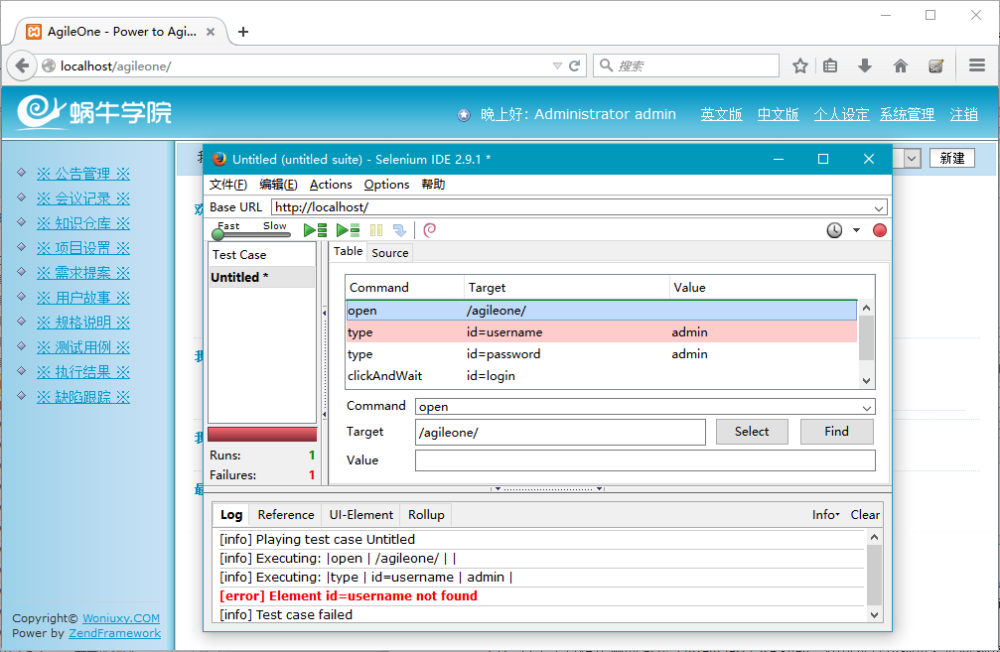
Task: Open the Command combo box dropdown
Action: point(867,407)
